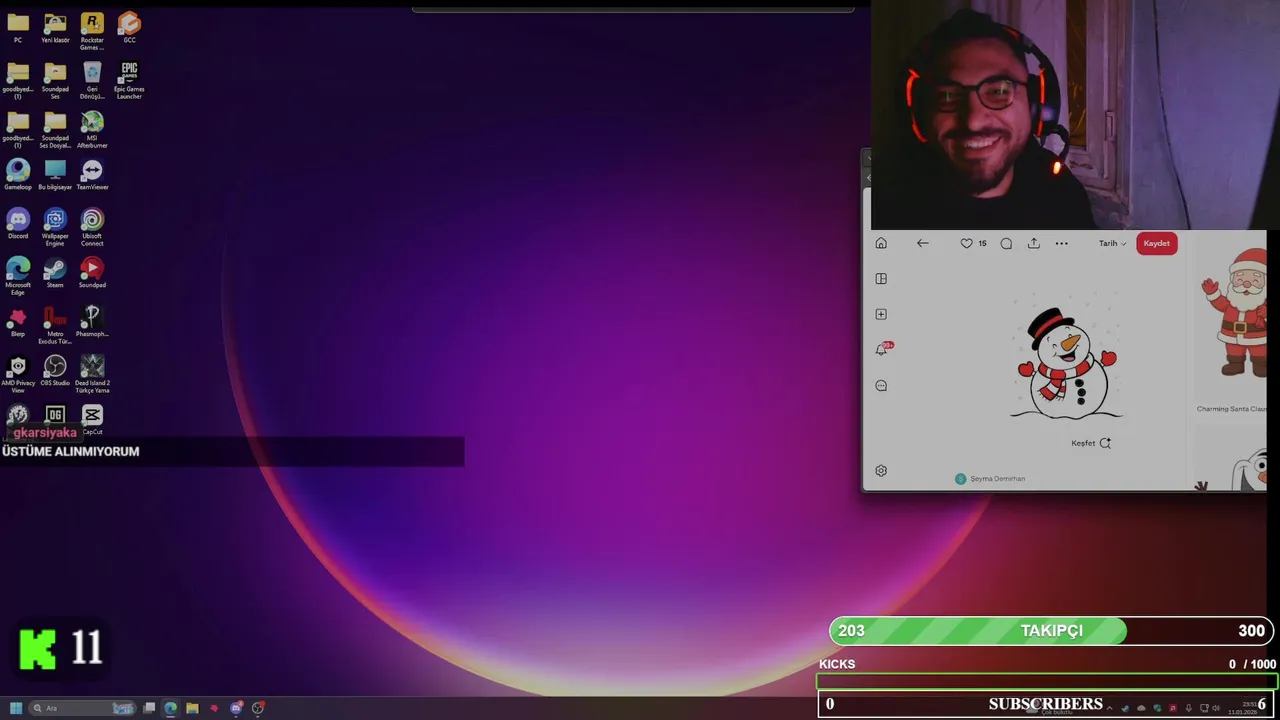Open comments bubble on snowman pin
This screenshot has height=720, width=1280.
click(1006, 243)
